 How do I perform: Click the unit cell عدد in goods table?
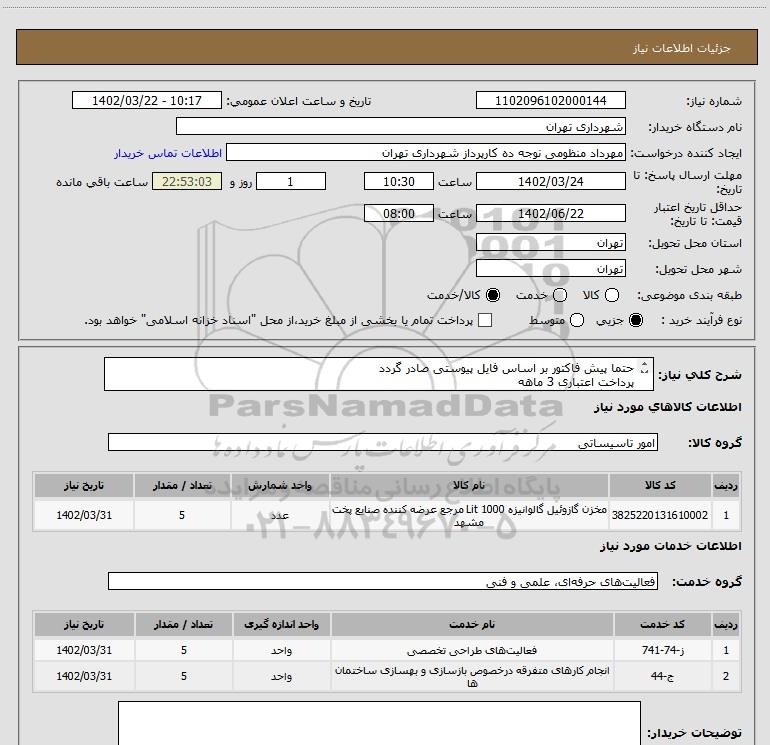(x=279, y=515)
